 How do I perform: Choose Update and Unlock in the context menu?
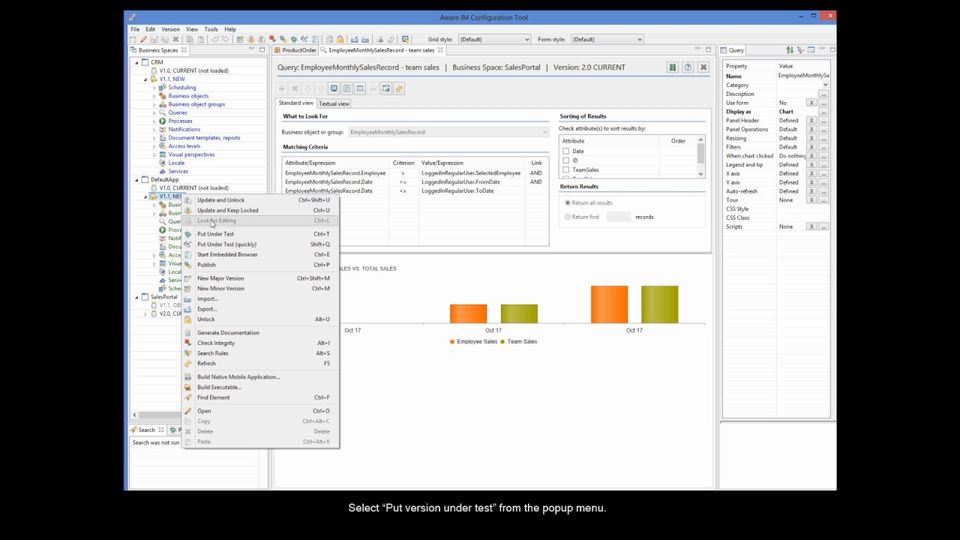point(263,200)
